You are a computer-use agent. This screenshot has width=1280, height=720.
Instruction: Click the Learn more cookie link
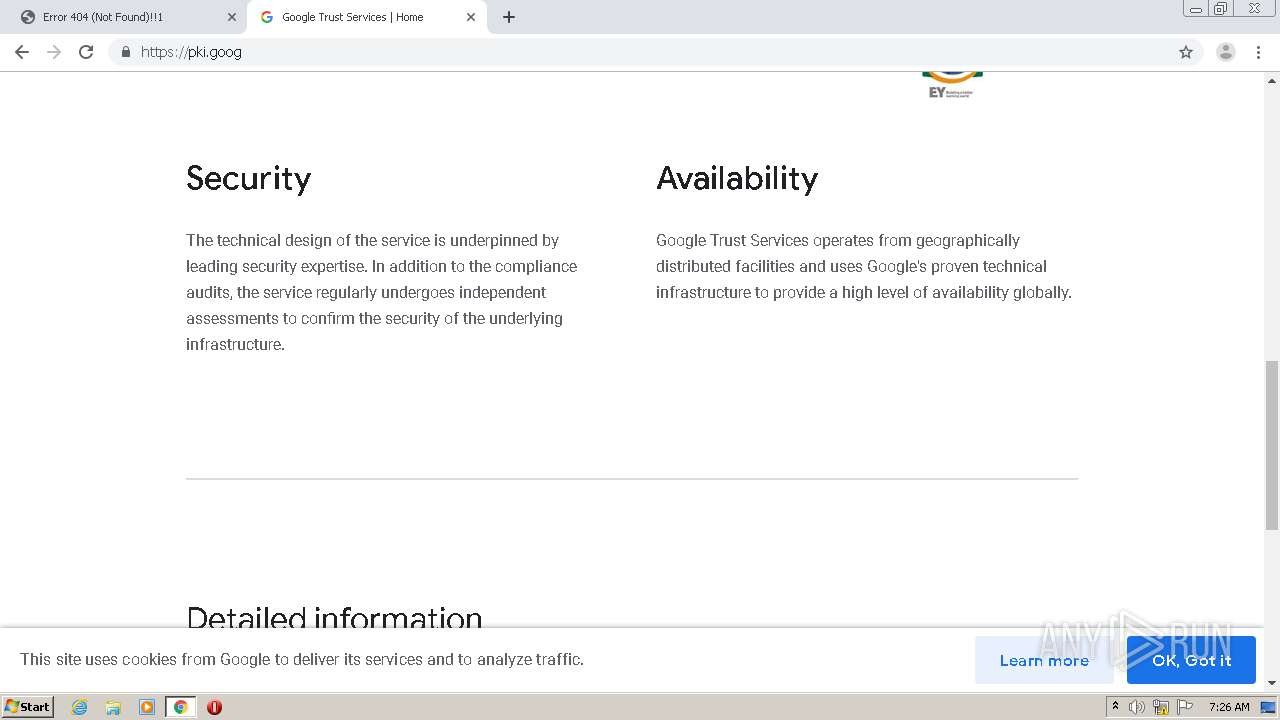[x=1044, y=660]
